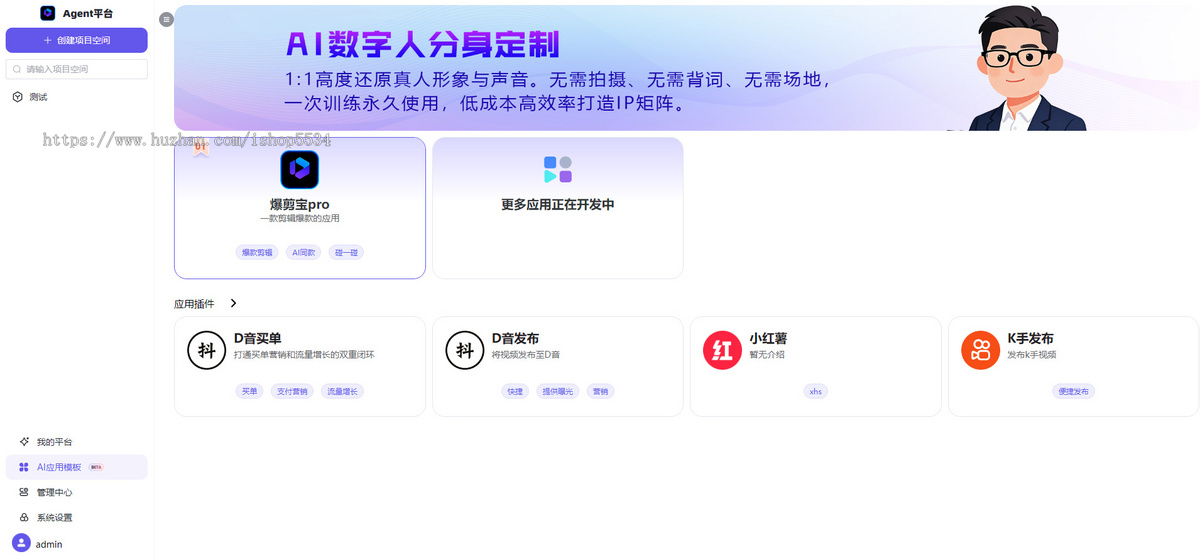
Task: Click the lock icon beside 系统设置
Action: [x=24, y=517]
